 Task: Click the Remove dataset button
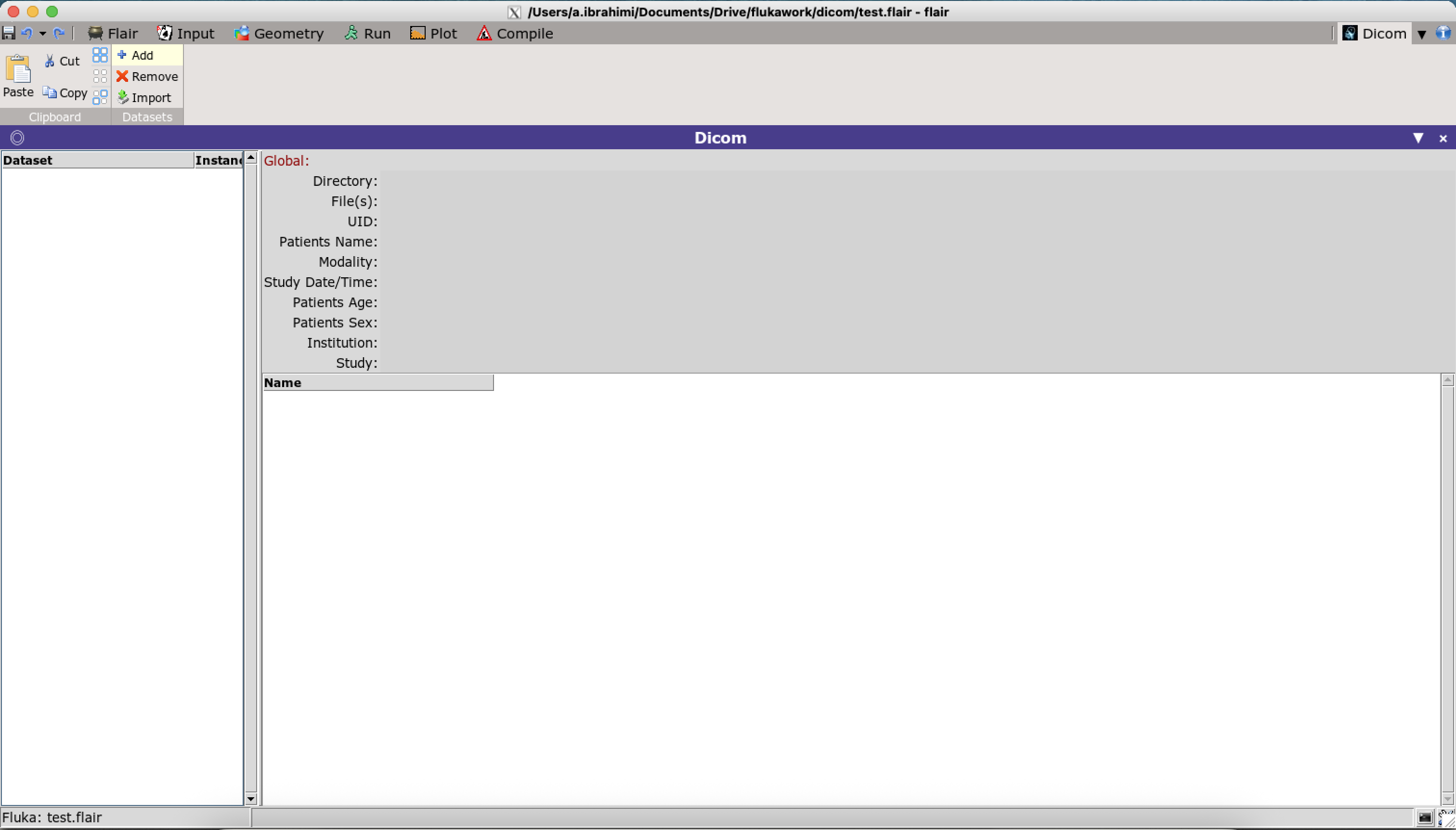(x=147, y=77)
